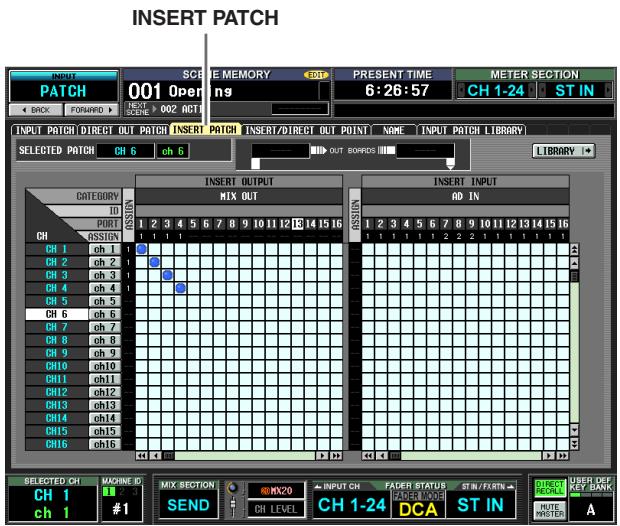Jump insert input grid to far left
Image resolution: width=620 pixels, height=526 pixels.
point(368,456)
